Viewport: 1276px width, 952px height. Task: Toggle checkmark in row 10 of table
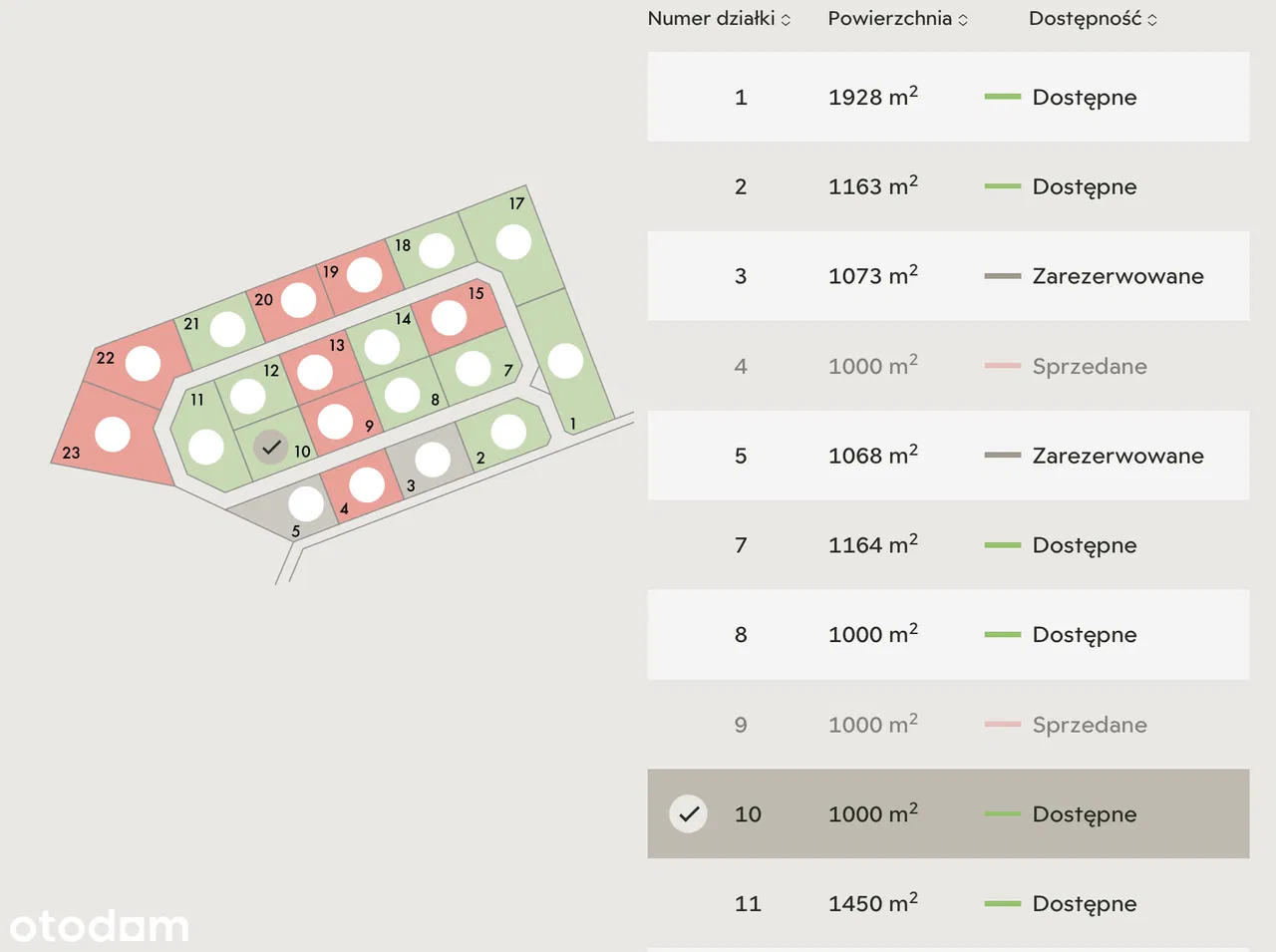(688, 813)
